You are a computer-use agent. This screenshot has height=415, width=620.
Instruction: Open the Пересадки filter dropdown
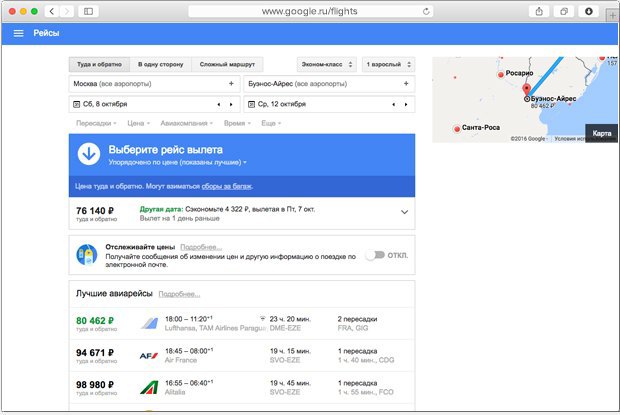pos(96,123)
